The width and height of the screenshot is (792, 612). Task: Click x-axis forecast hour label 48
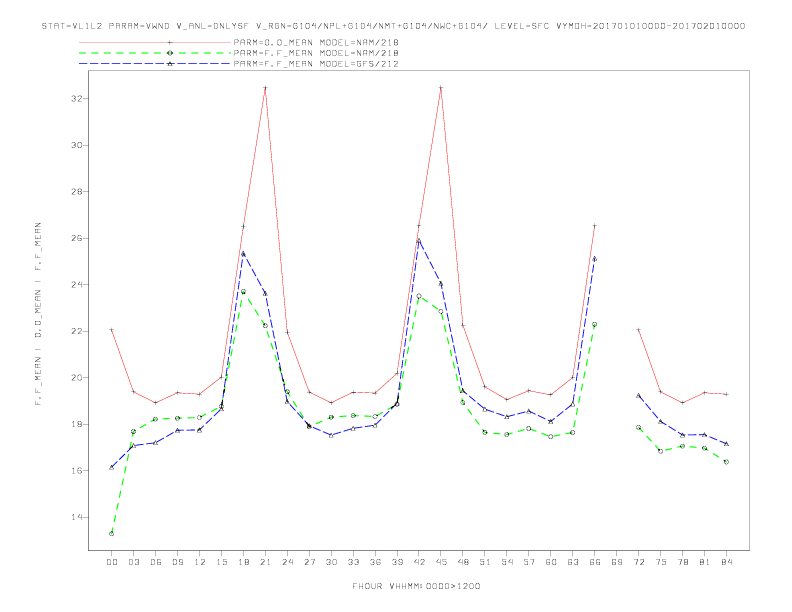coord(463,562)
